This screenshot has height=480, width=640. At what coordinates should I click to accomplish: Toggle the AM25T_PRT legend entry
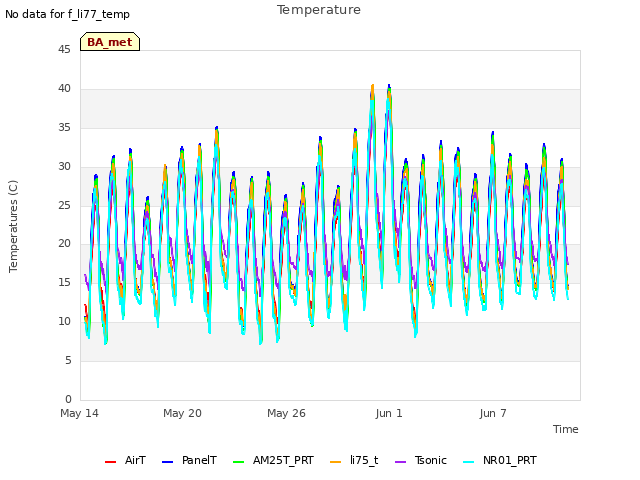coord(273,460)
